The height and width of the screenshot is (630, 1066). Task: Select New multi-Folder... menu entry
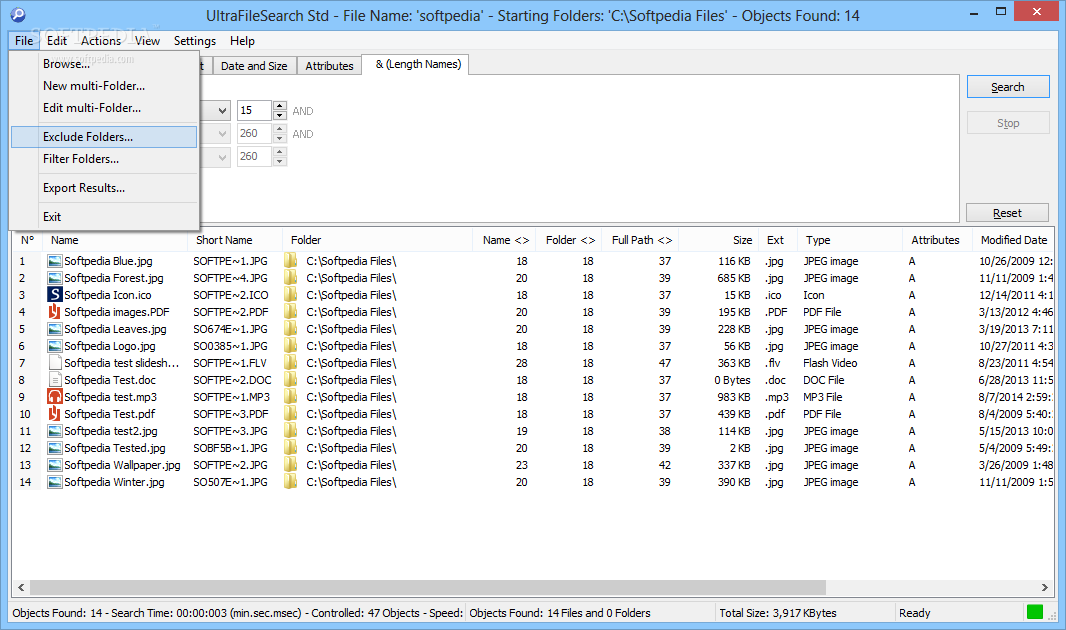click(104, 86)
